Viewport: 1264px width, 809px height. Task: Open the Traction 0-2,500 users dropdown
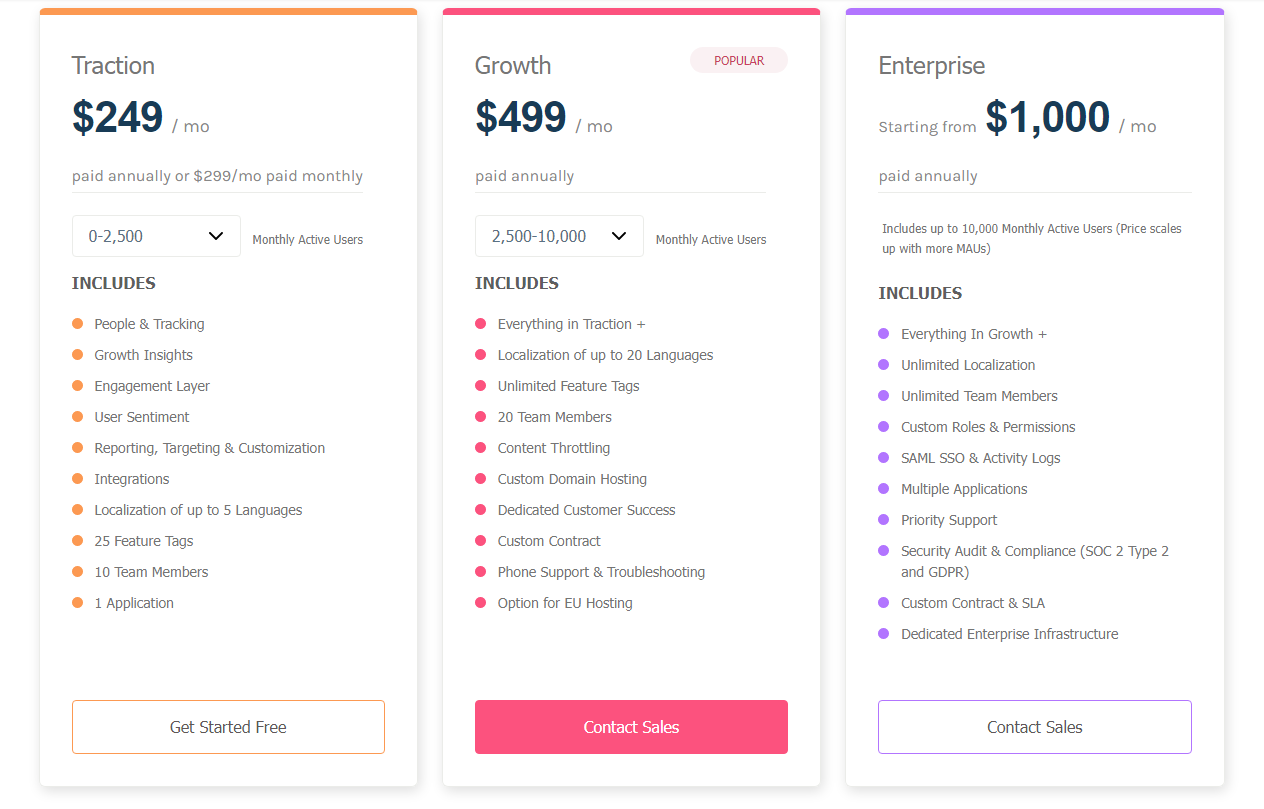[x=156, y=236]
